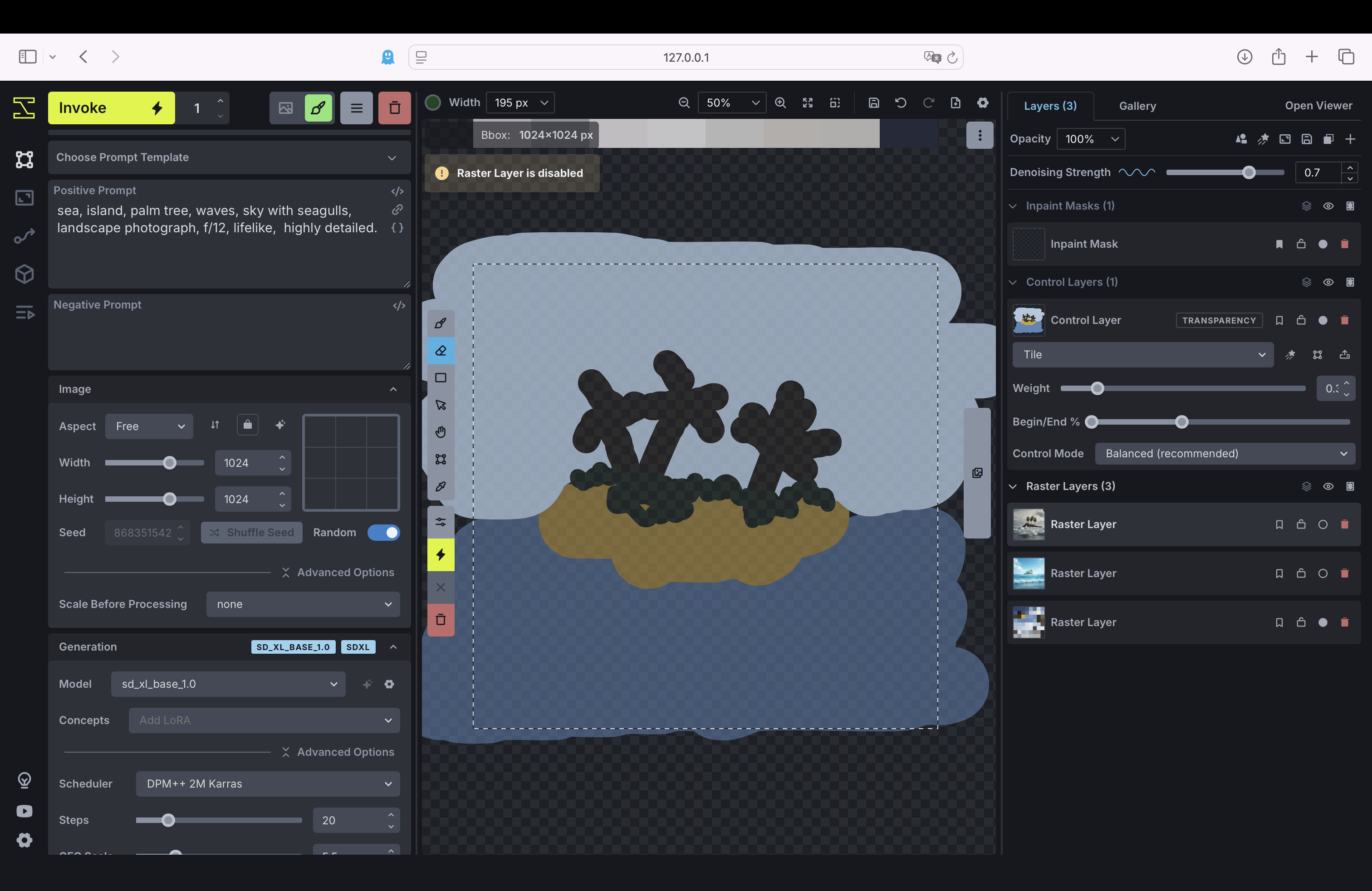The image size is (1372, 891).
Task: Open canvas settings gear icon
Action: click(983, 103)
